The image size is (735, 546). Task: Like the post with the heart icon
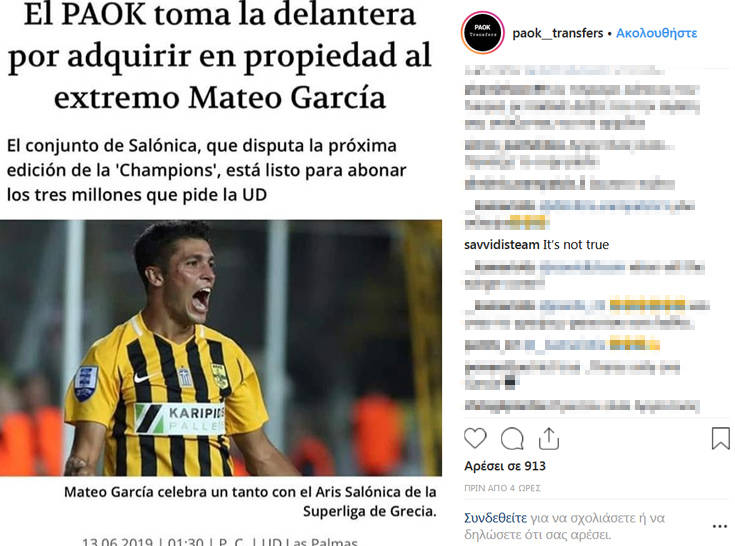(475, 439)
